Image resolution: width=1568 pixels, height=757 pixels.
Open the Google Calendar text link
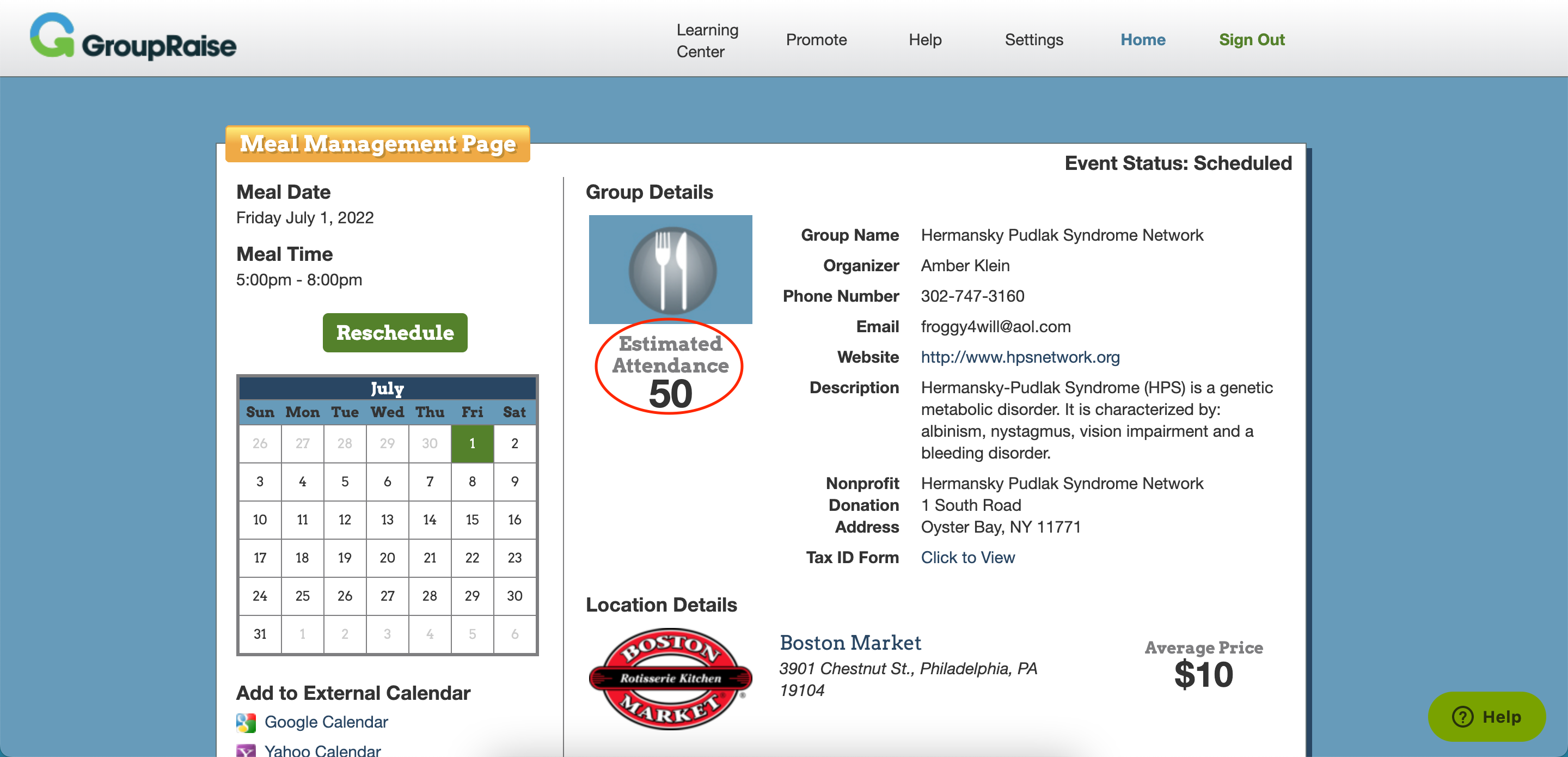(326, 722)
